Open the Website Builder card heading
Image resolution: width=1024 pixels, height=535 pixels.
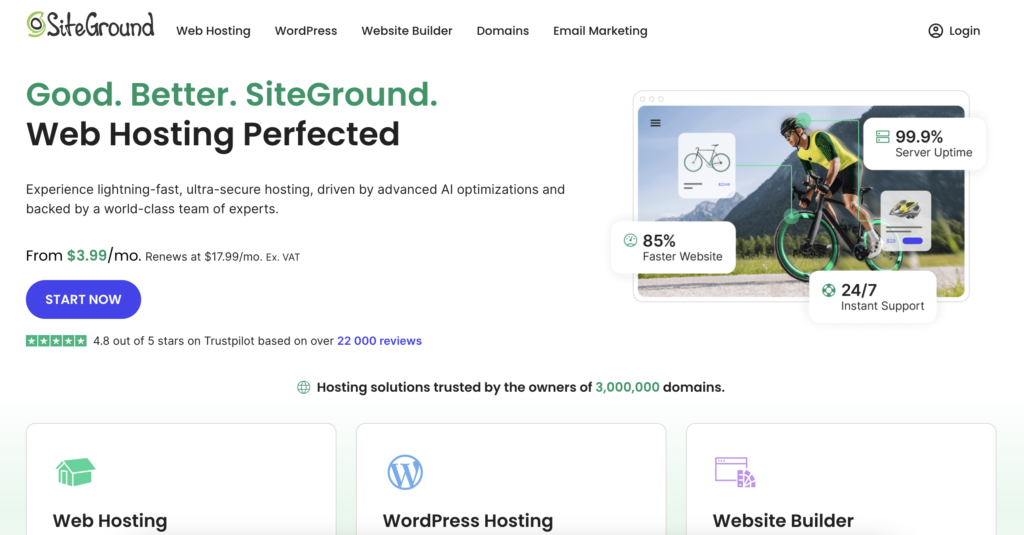pos(783,521)
